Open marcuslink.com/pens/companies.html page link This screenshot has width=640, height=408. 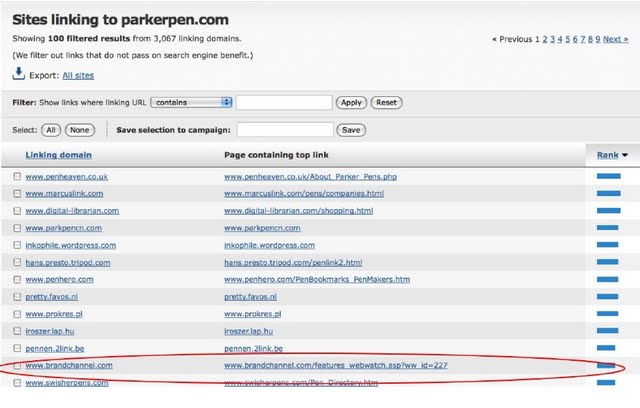pyautogui.click(x=304, y=194)
